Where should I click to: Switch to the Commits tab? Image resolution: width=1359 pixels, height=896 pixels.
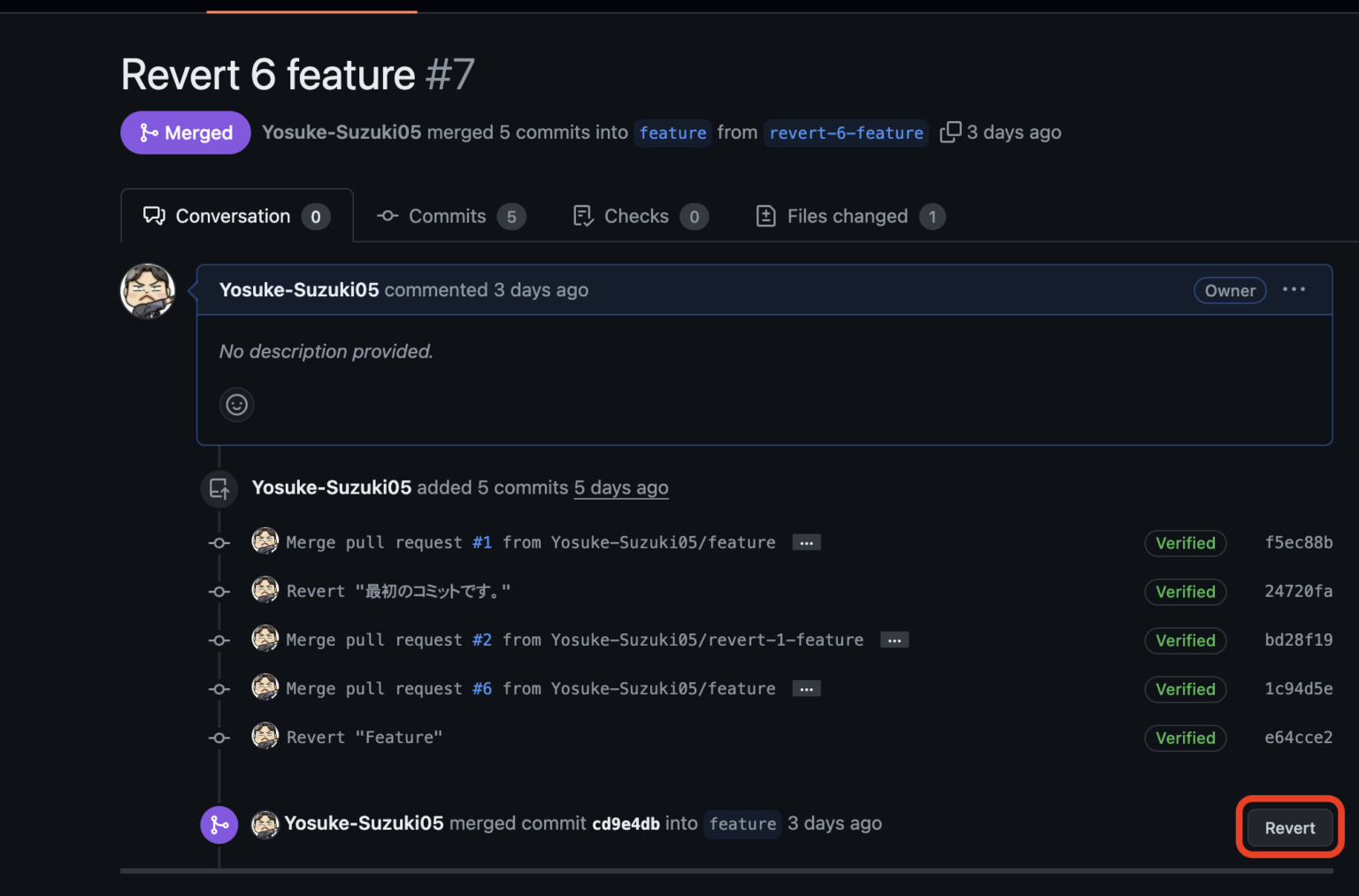coord(448,216)
